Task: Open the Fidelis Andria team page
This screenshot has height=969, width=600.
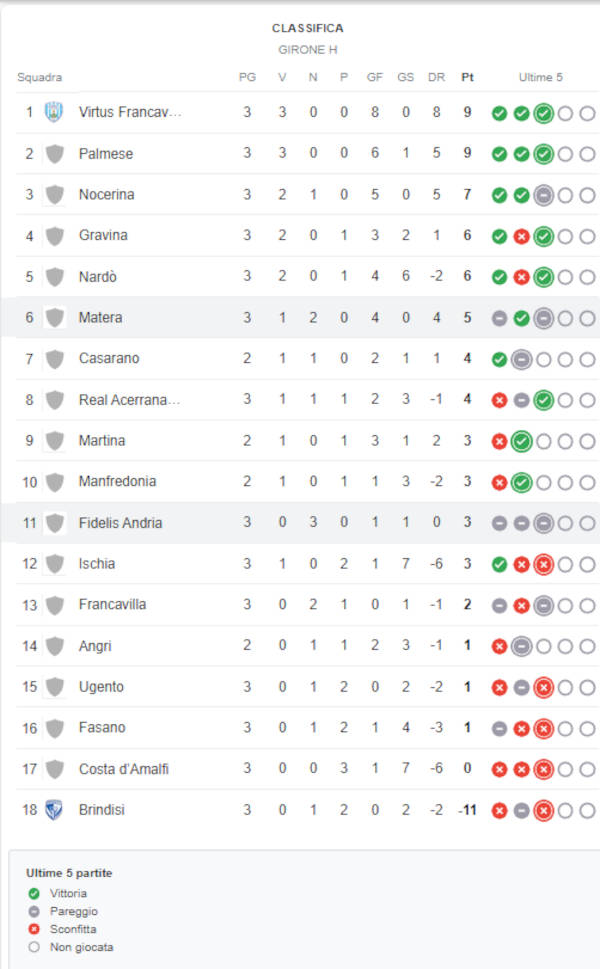Action: click(120, 523)
